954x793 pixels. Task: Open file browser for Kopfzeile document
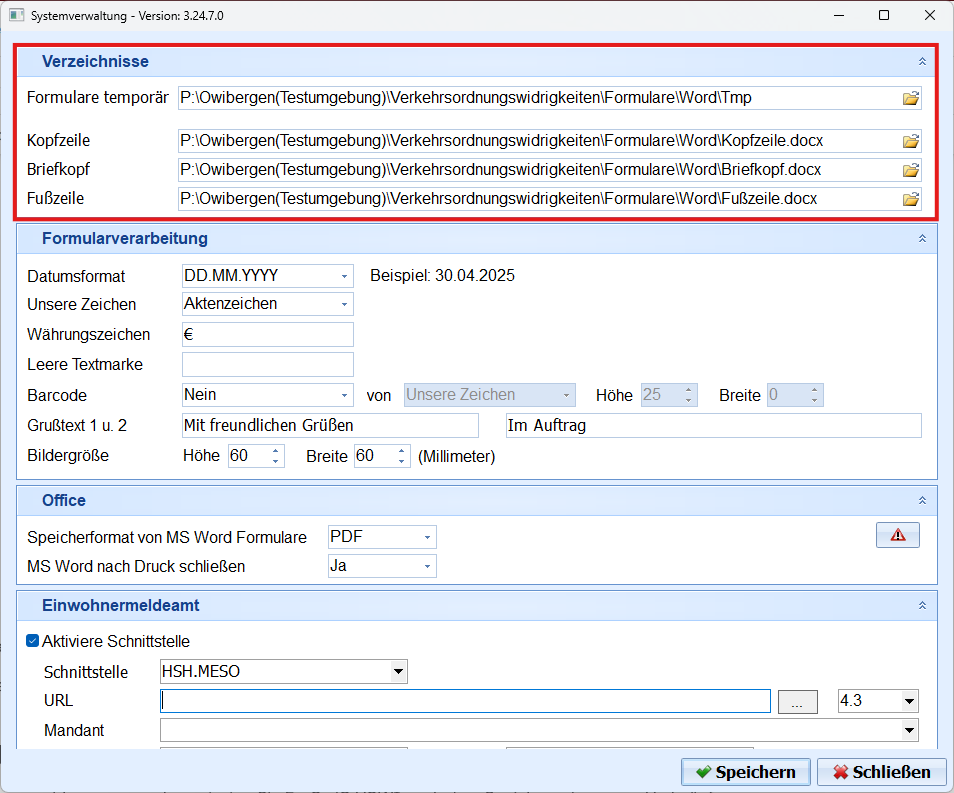click(910, 141)
